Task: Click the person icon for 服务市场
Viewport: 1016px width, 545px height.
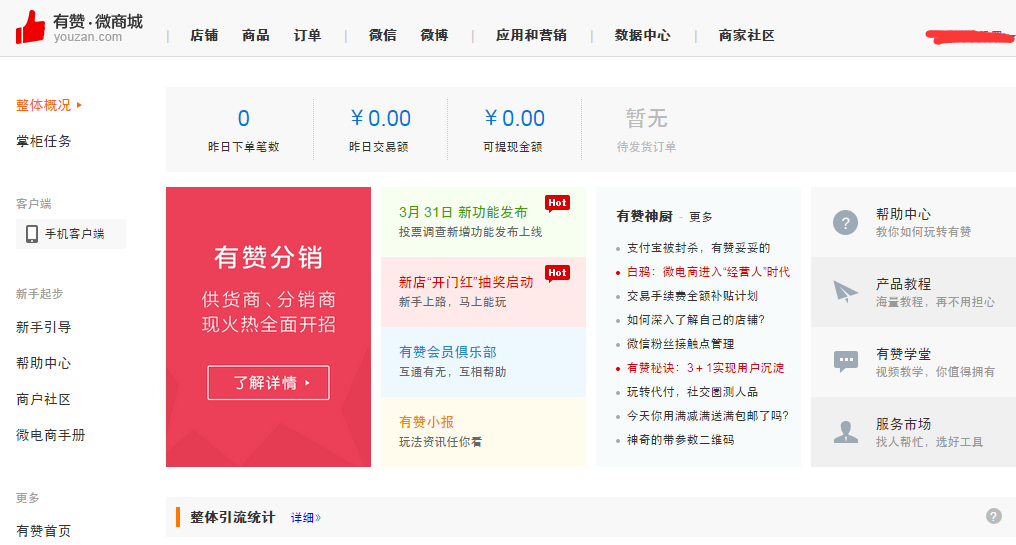Action: [x=845, y=432]
